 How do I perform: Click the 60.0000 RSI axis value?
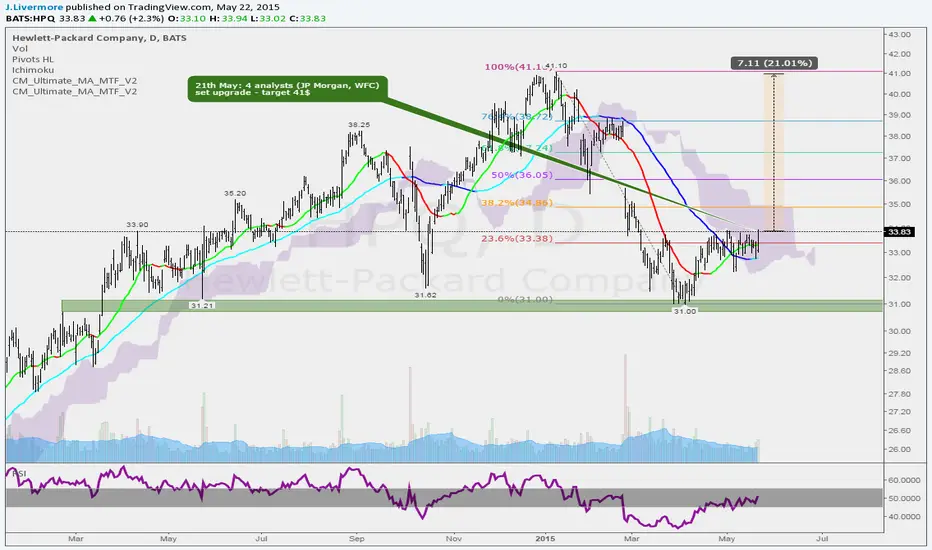[x=903, y=480]
